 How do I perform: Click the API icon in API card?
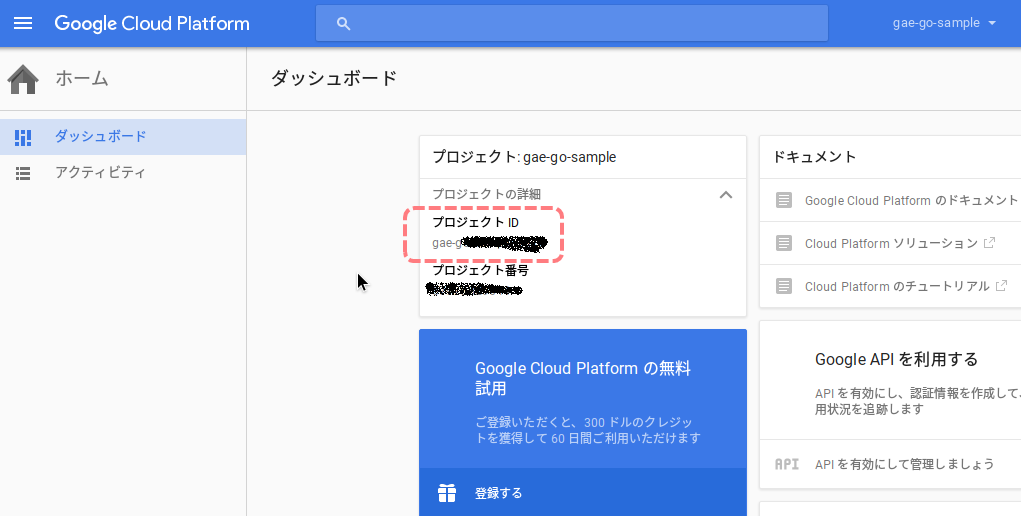[787, 464]
